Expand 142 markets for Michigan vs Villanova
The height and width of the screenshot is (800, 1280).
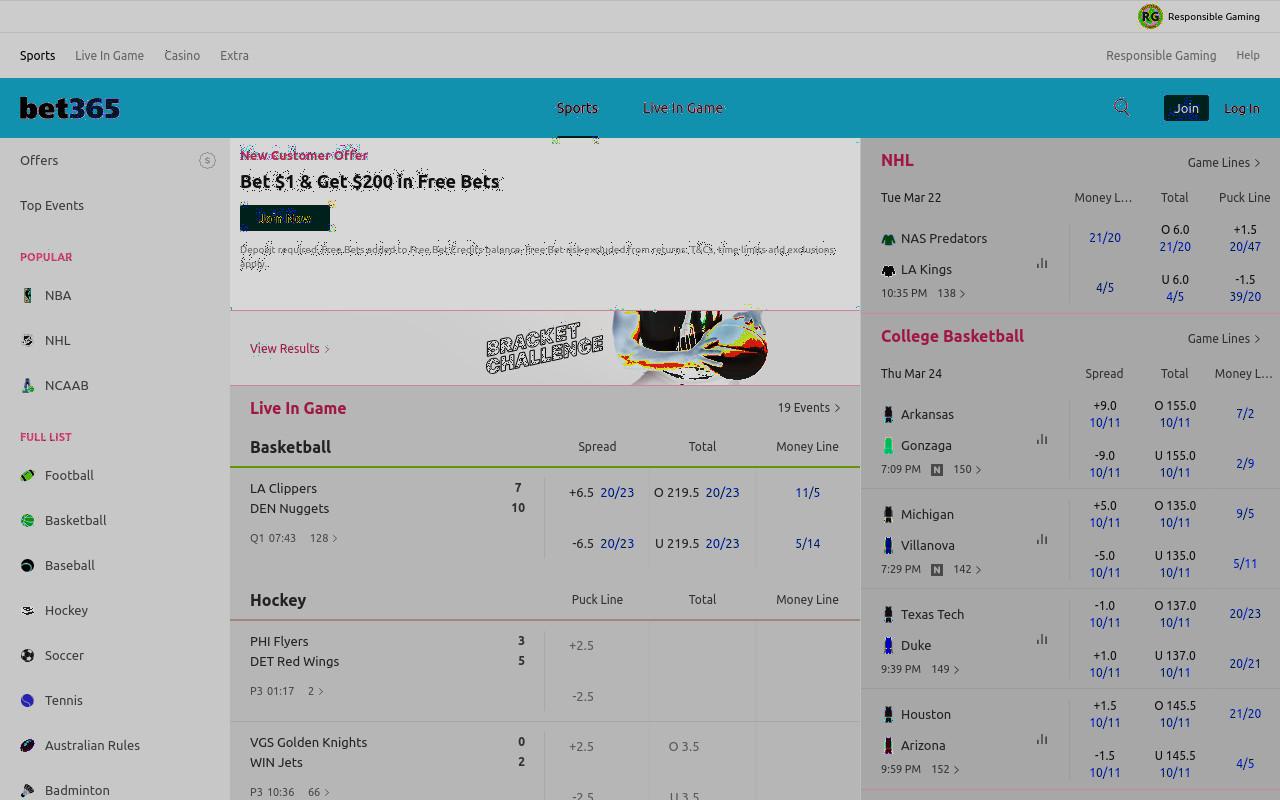(x=967, y=569)
